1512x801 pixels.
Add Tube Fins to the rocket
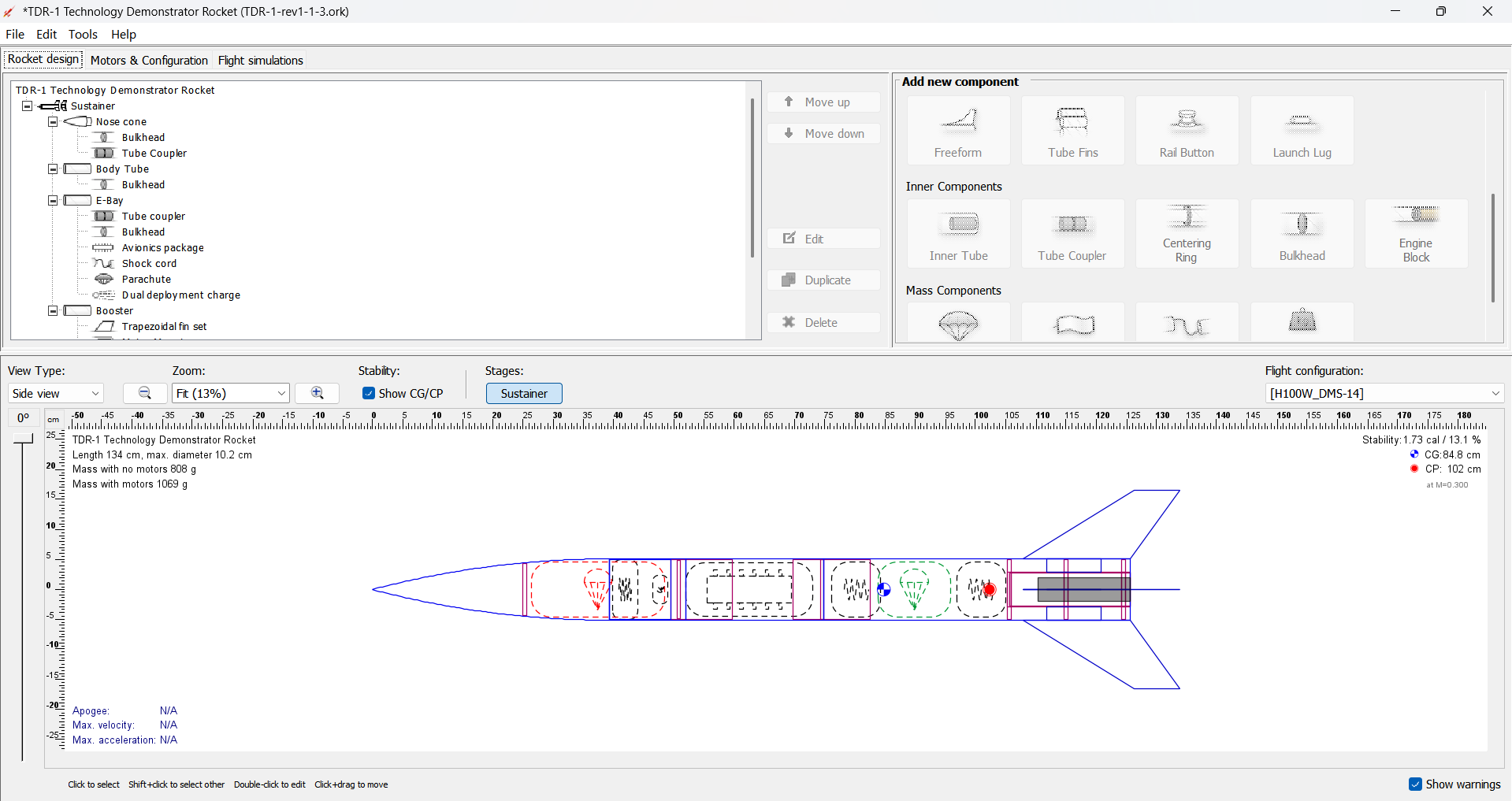1072,130
